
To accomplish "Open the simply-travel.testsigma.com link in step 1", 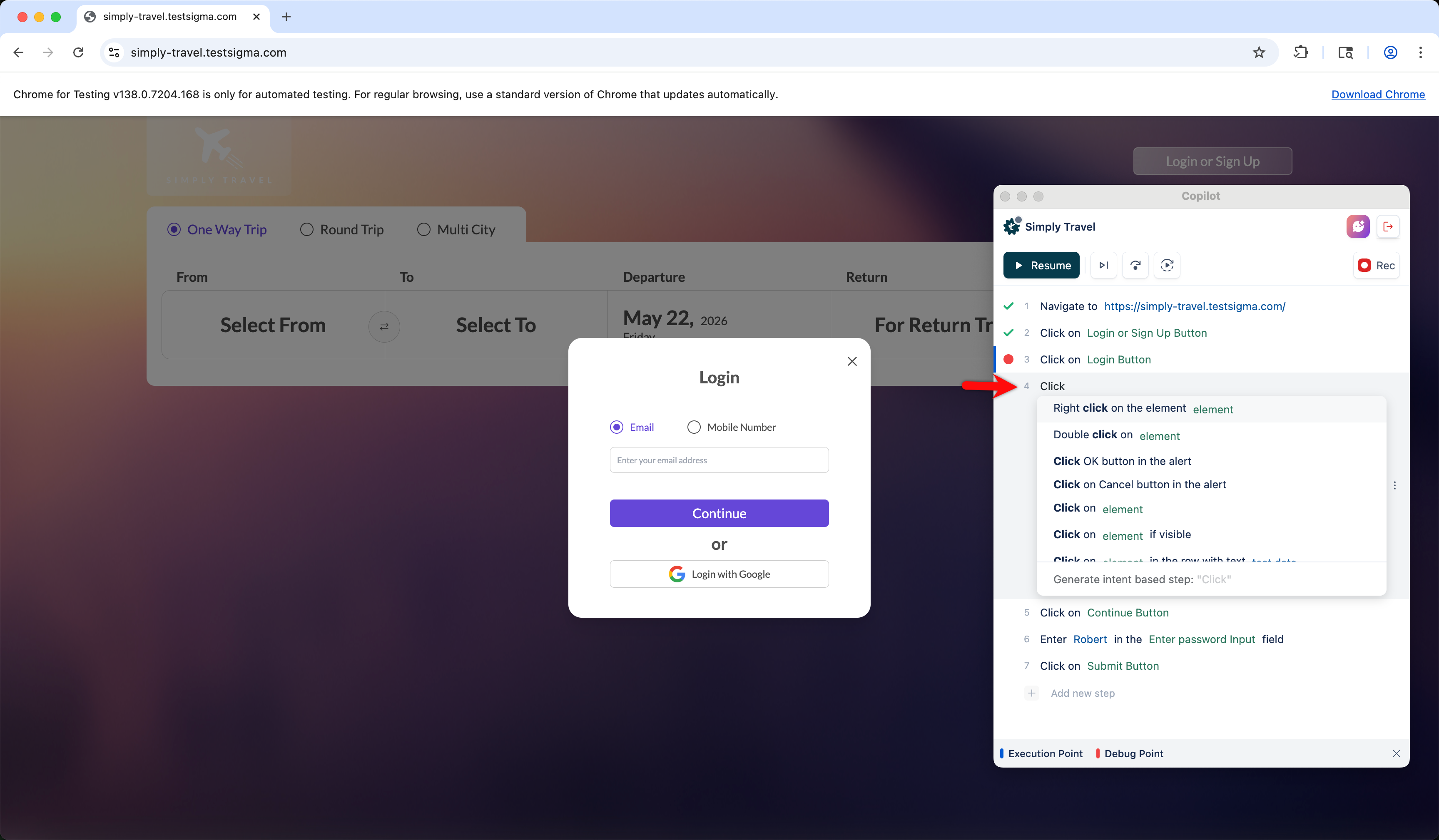I will (x=1195, y=307).
